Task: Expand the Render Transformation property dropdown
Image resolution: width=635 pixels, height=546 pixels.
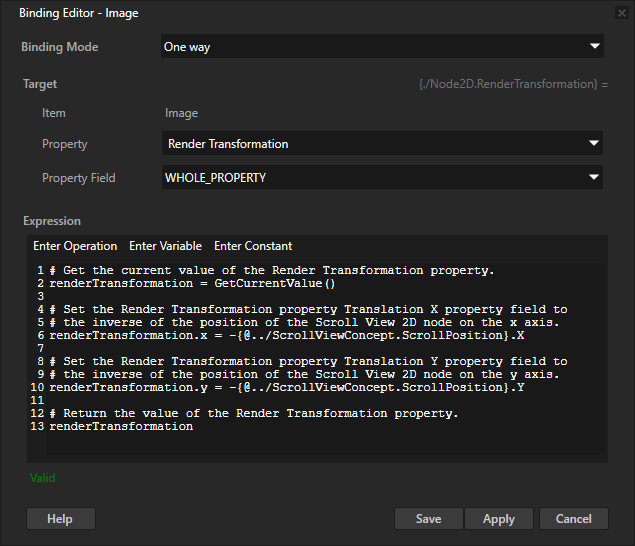Action: point(382,144)
